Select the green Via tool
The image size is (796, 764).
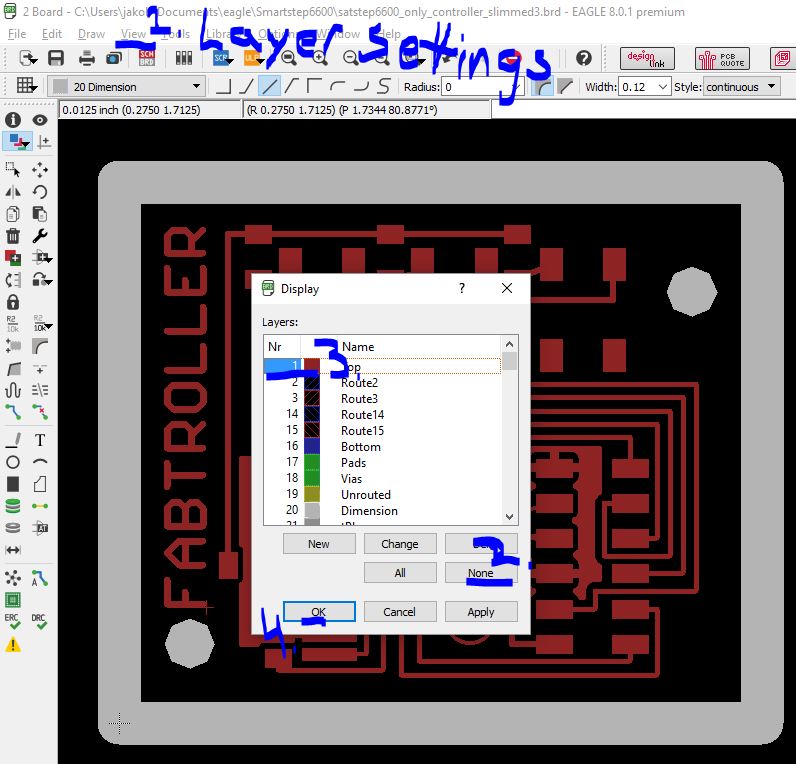(13, 506)
